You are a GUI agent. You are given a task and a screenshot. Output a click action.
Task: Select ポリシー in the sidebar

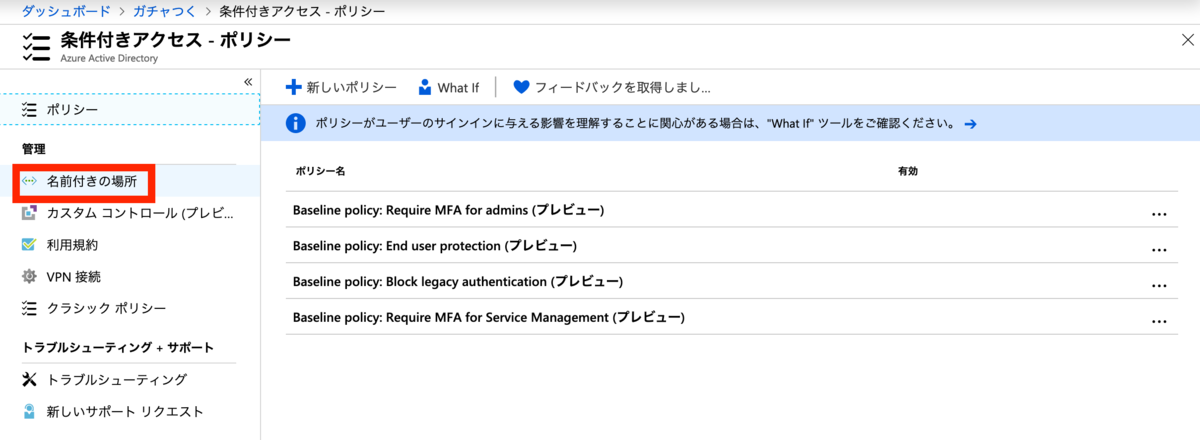(130, 109)
